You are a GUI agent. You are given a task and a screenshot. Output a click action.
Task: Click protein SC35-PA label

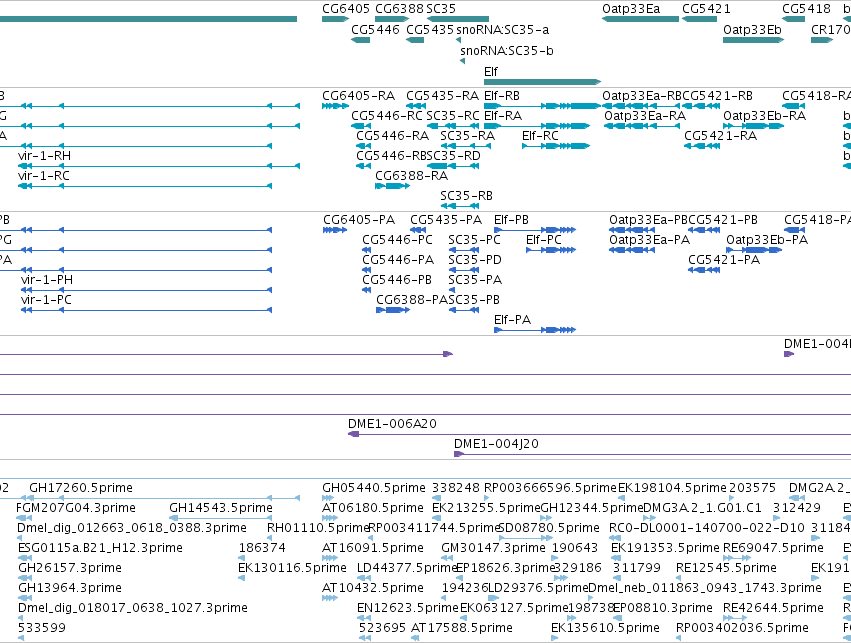(475, 280)
